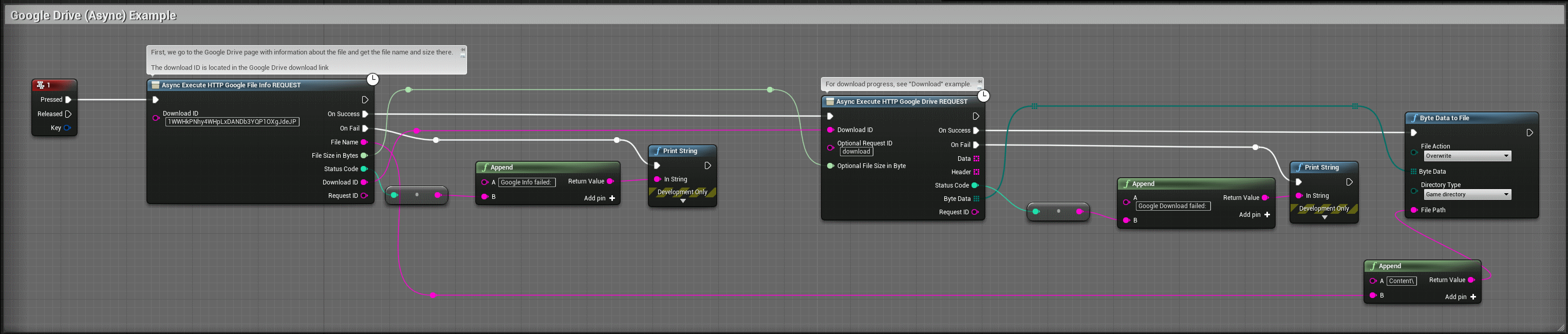1568x334 pixels.
Task: Add a pin to the Content\ Append node
Action: tap(1461, 297)
